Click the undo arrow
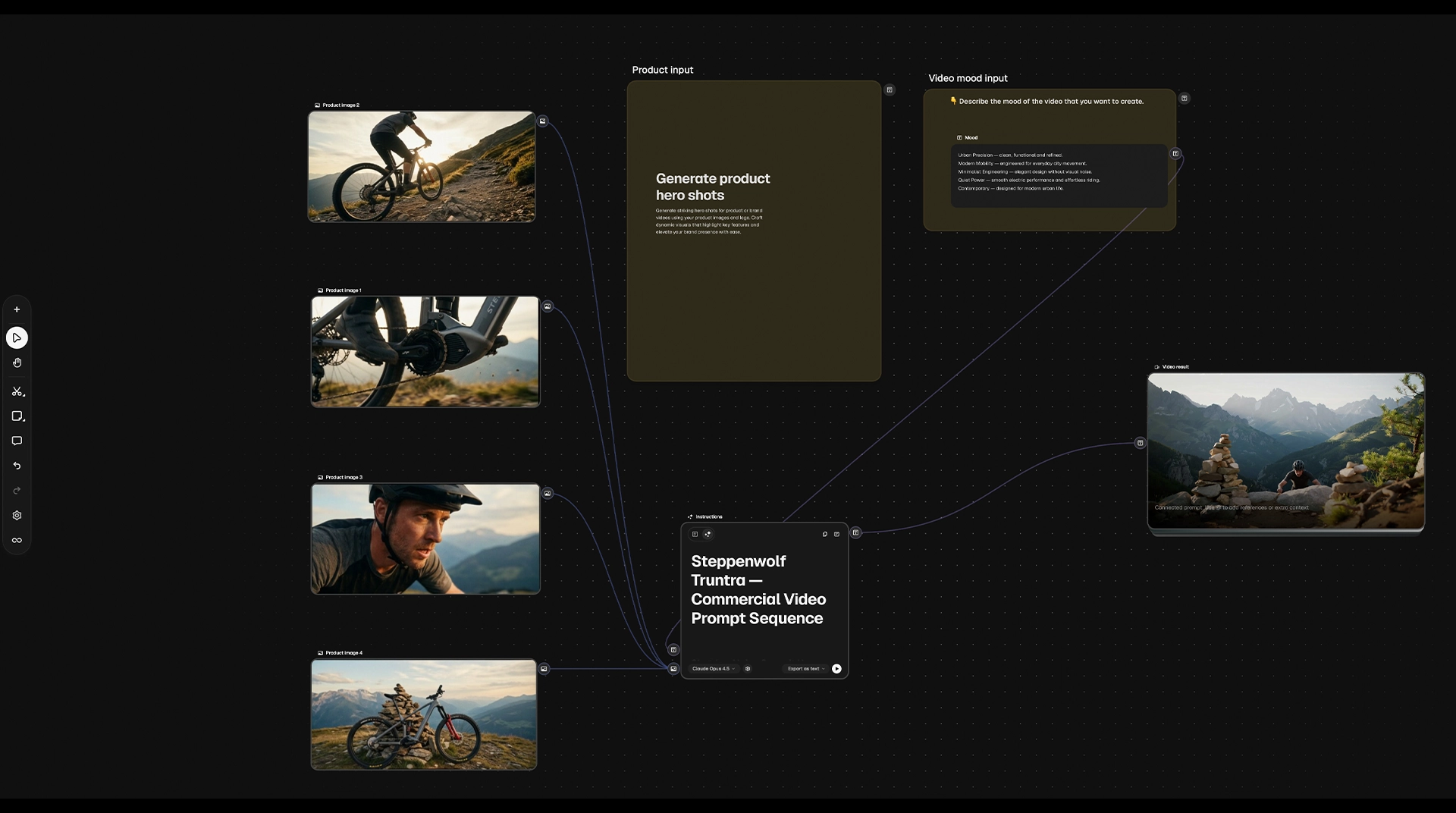This screenshot has height=813, width=1456. 17,466
